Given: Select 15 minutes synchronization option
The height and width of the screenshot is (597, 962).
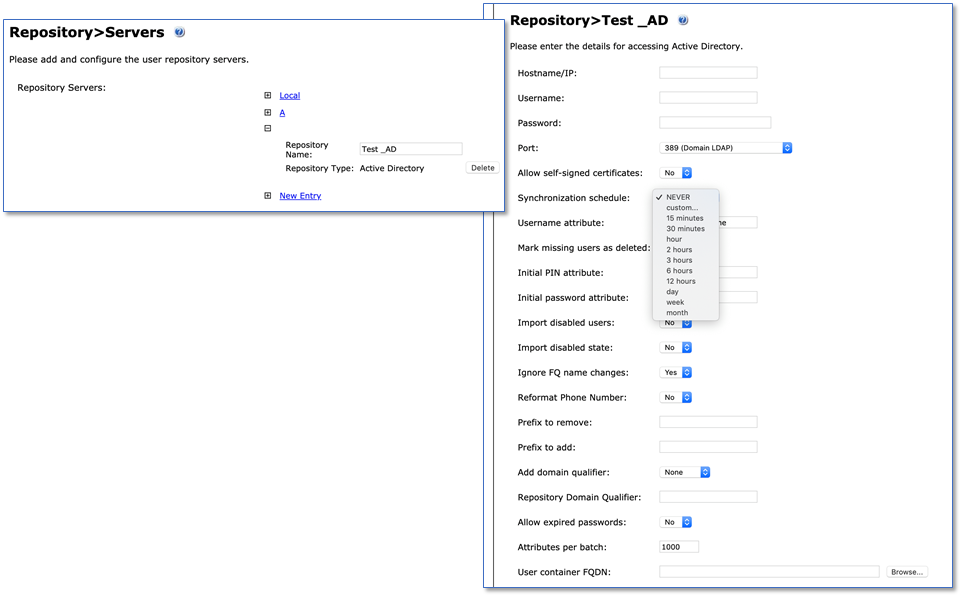Looking at the screenshot, I should [685, 218].
